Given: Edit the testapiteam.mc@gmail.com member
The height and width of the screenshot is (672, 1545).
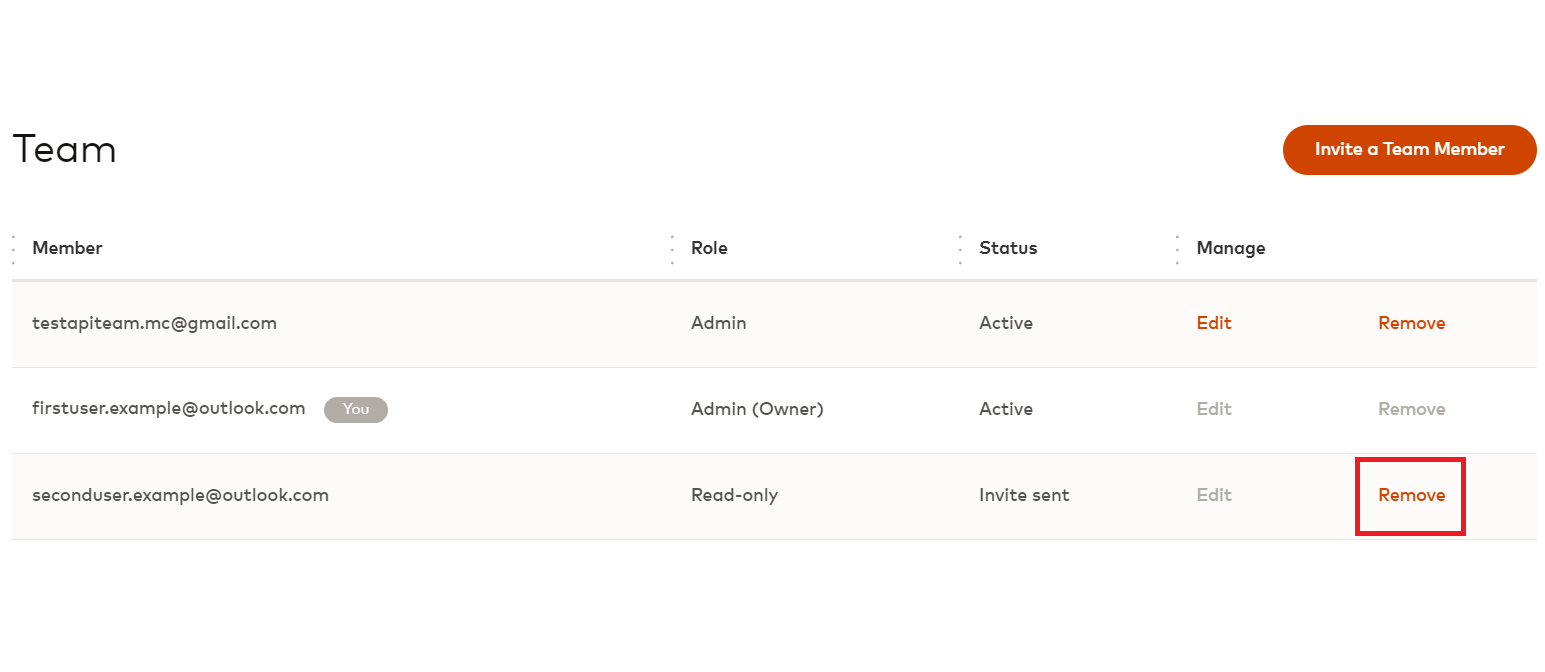Looking at the screenshot, I should pyautogui.click(x=1214, y=323).
